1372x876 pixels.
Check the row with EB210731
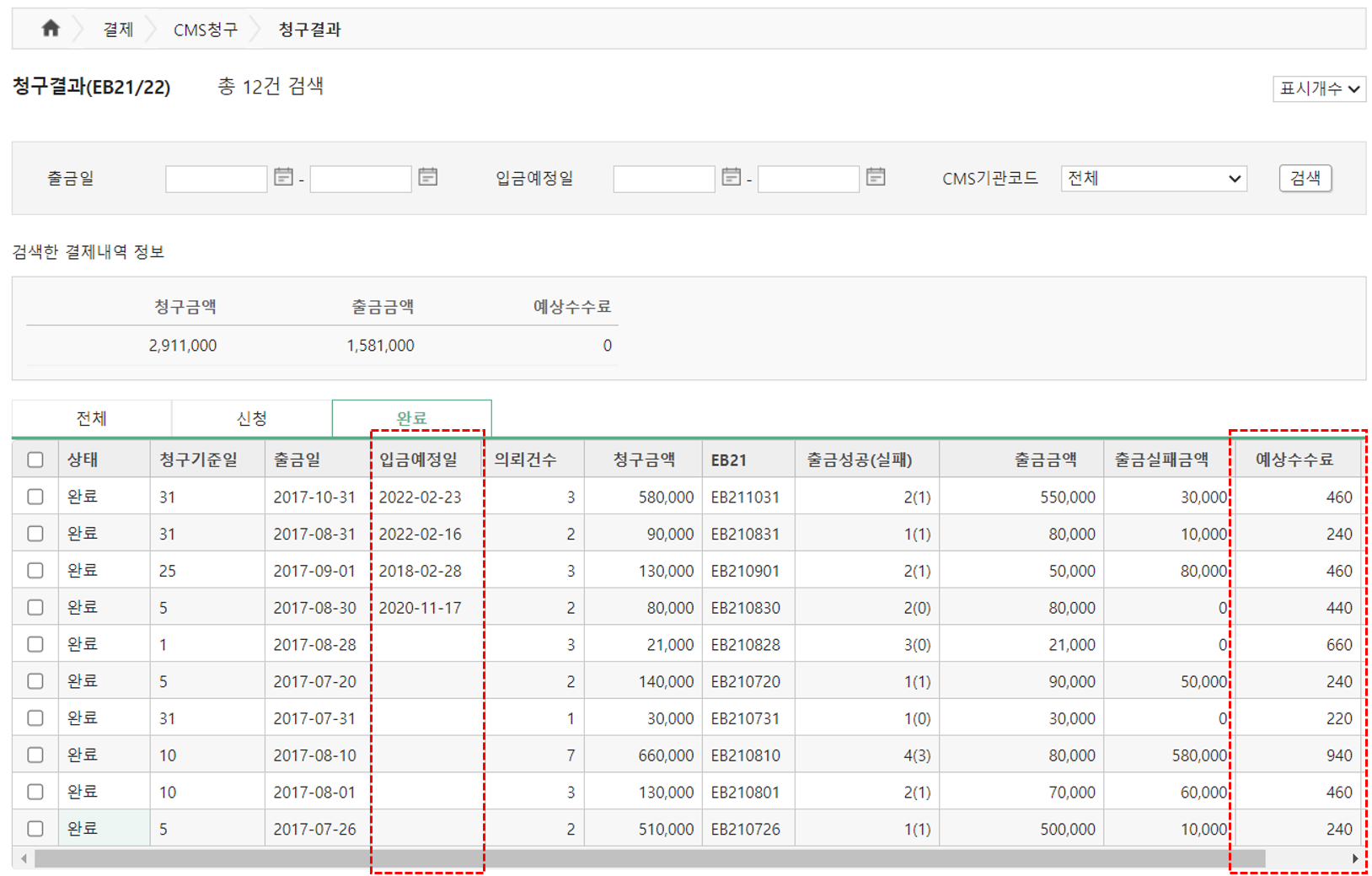(35, 718)
